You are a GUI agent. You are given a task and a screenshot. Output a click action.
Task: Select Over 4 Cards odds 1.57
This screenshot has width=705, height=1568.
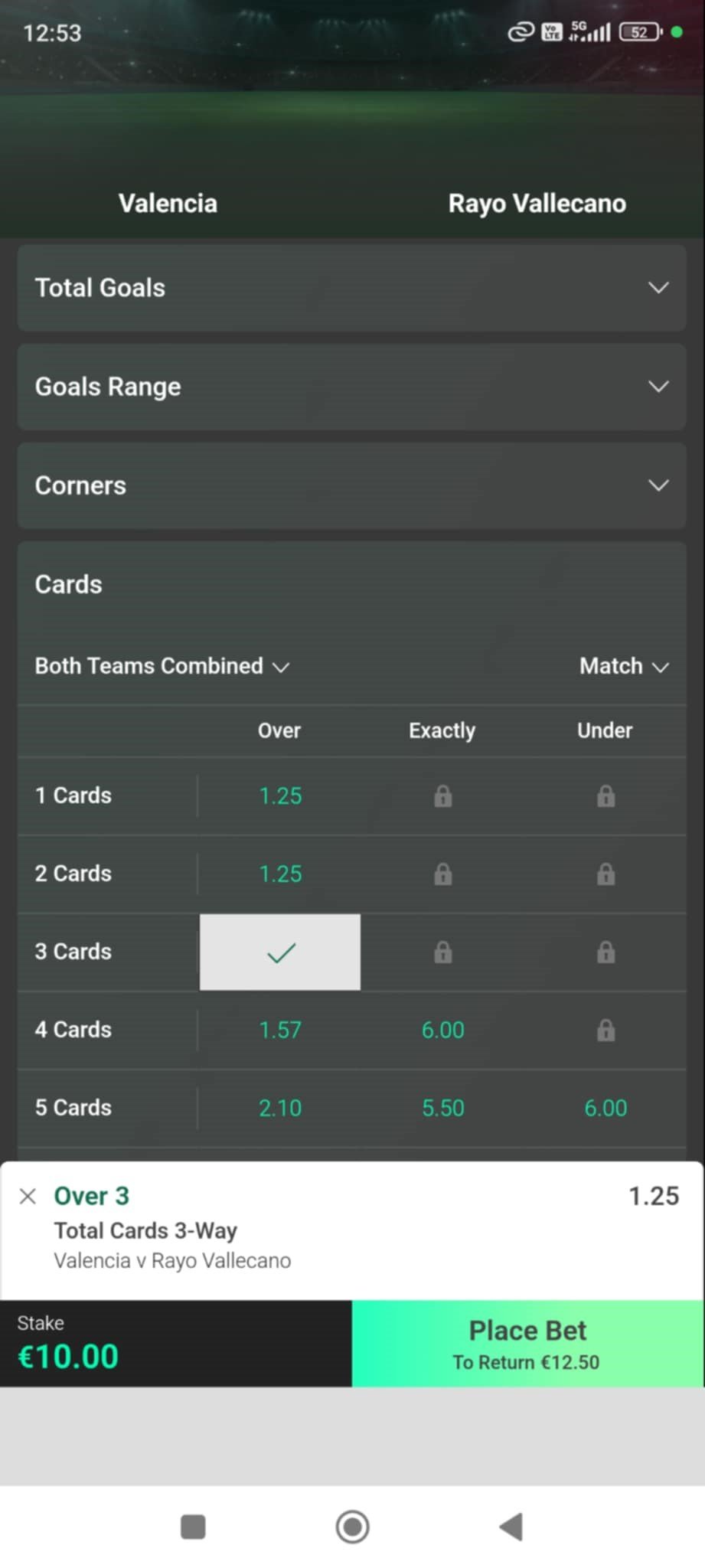280,1031
